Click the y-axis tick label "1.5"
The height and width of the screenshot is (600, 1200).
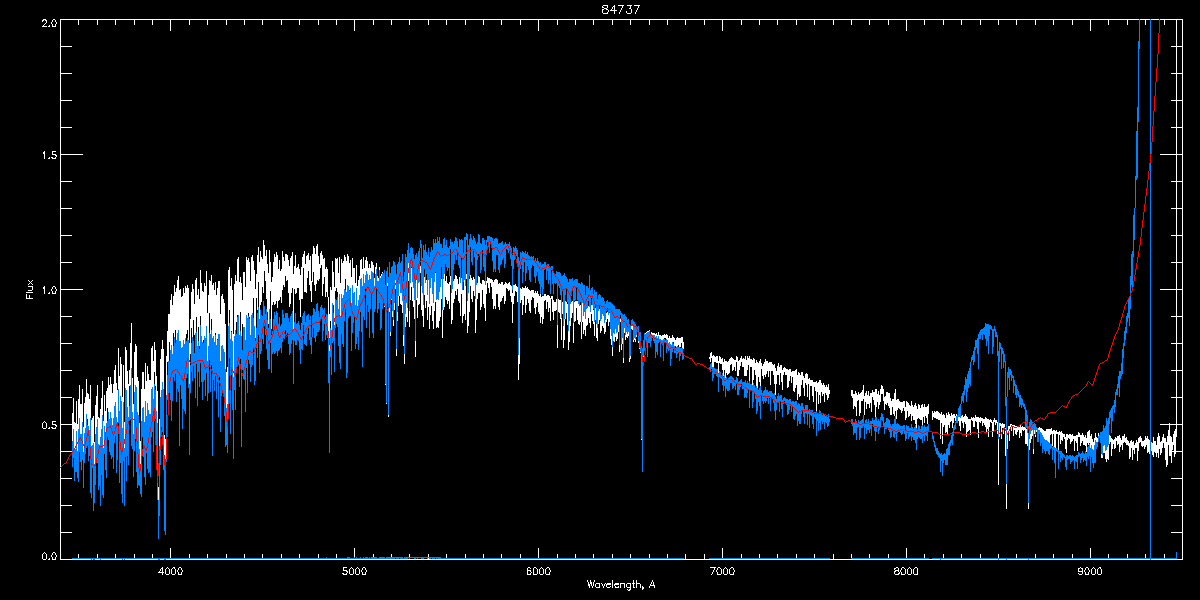(x=48, y=155)
